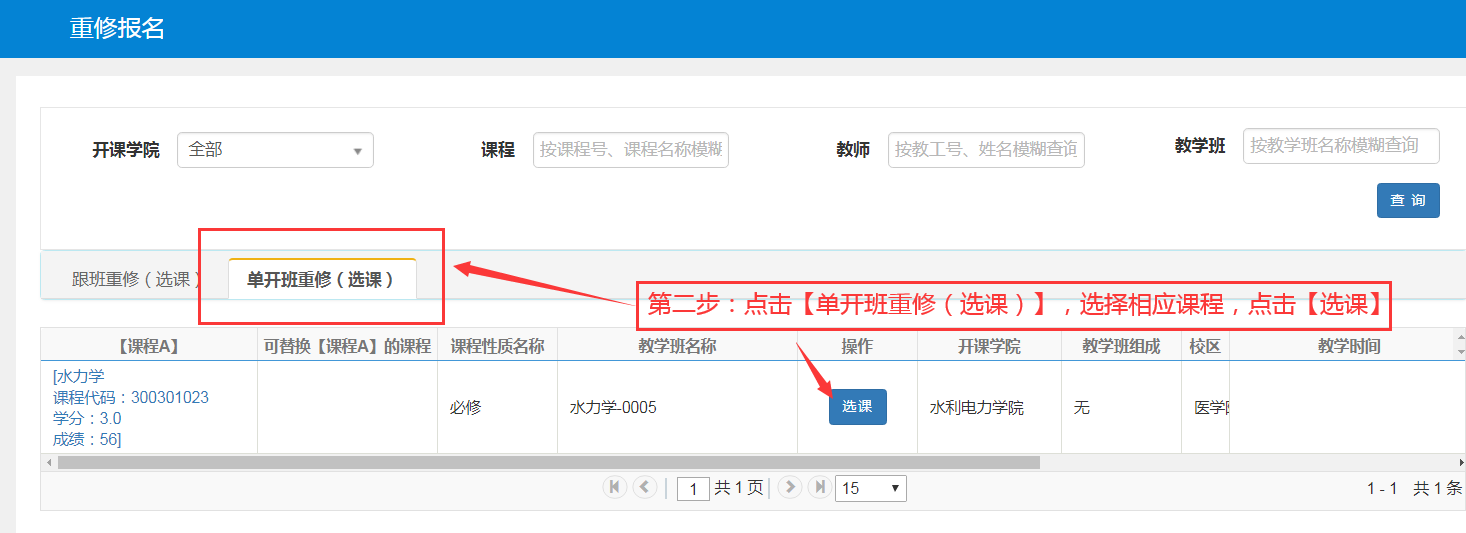Click the [水力学 course name text
Viewport: 1466px width, 533px height.
(x=79, y=376)
